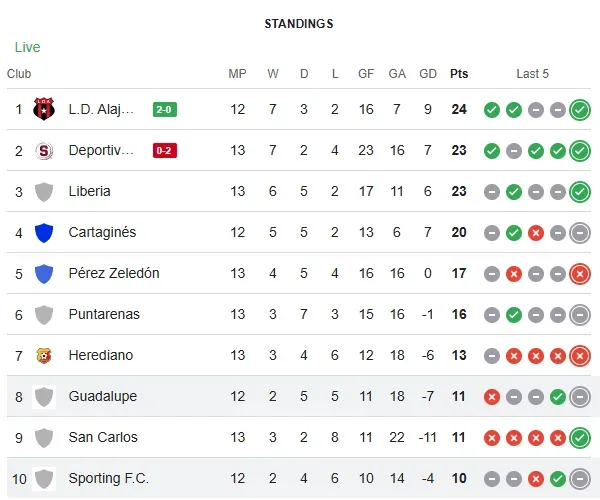Select the Guadalupe team name
The height and width of the screenshot is (500, 600).
click(102, 396)
